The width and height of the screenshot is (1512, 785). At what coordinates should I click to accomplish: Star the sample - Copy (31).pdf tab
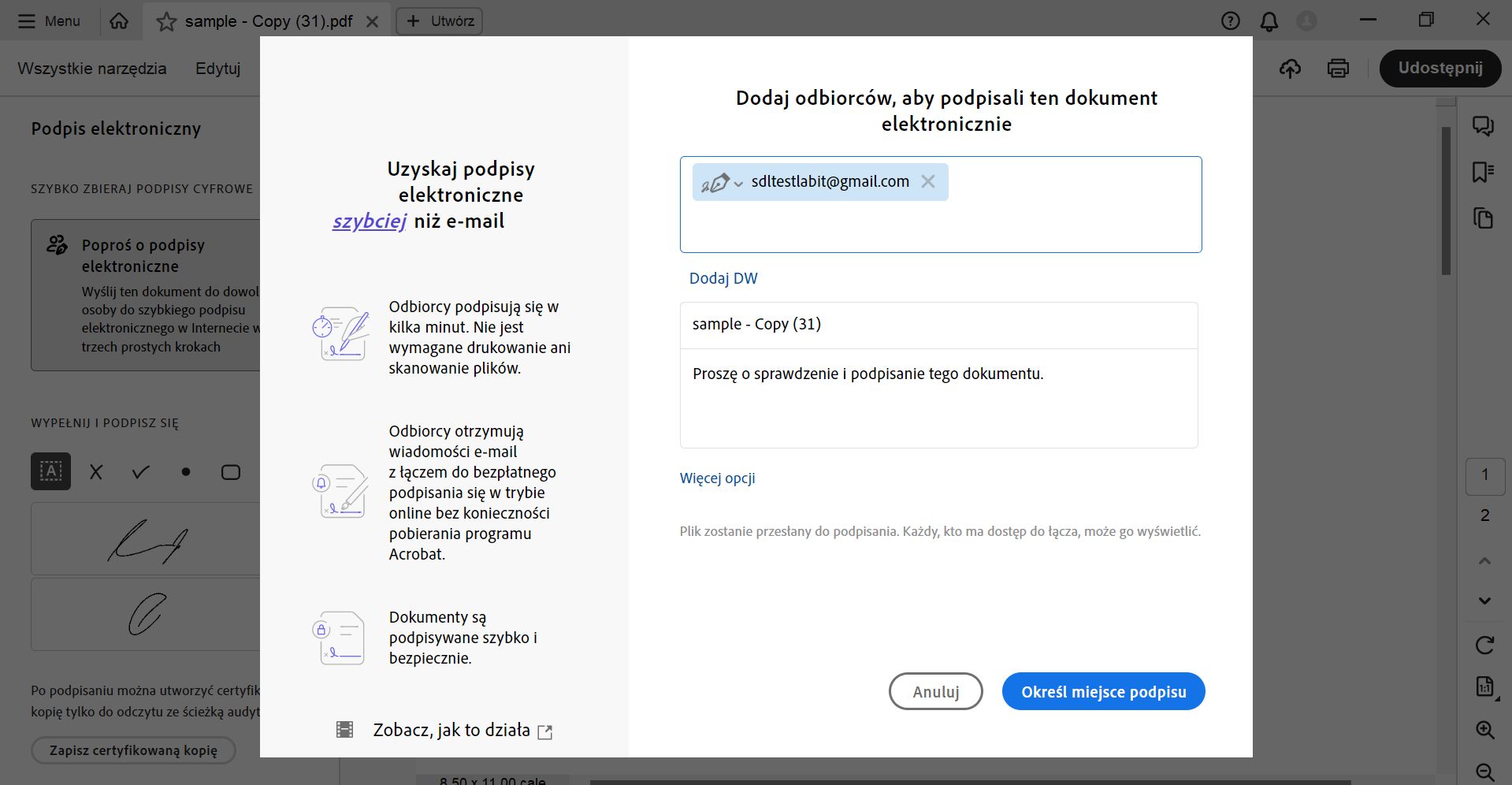point(166,21)
